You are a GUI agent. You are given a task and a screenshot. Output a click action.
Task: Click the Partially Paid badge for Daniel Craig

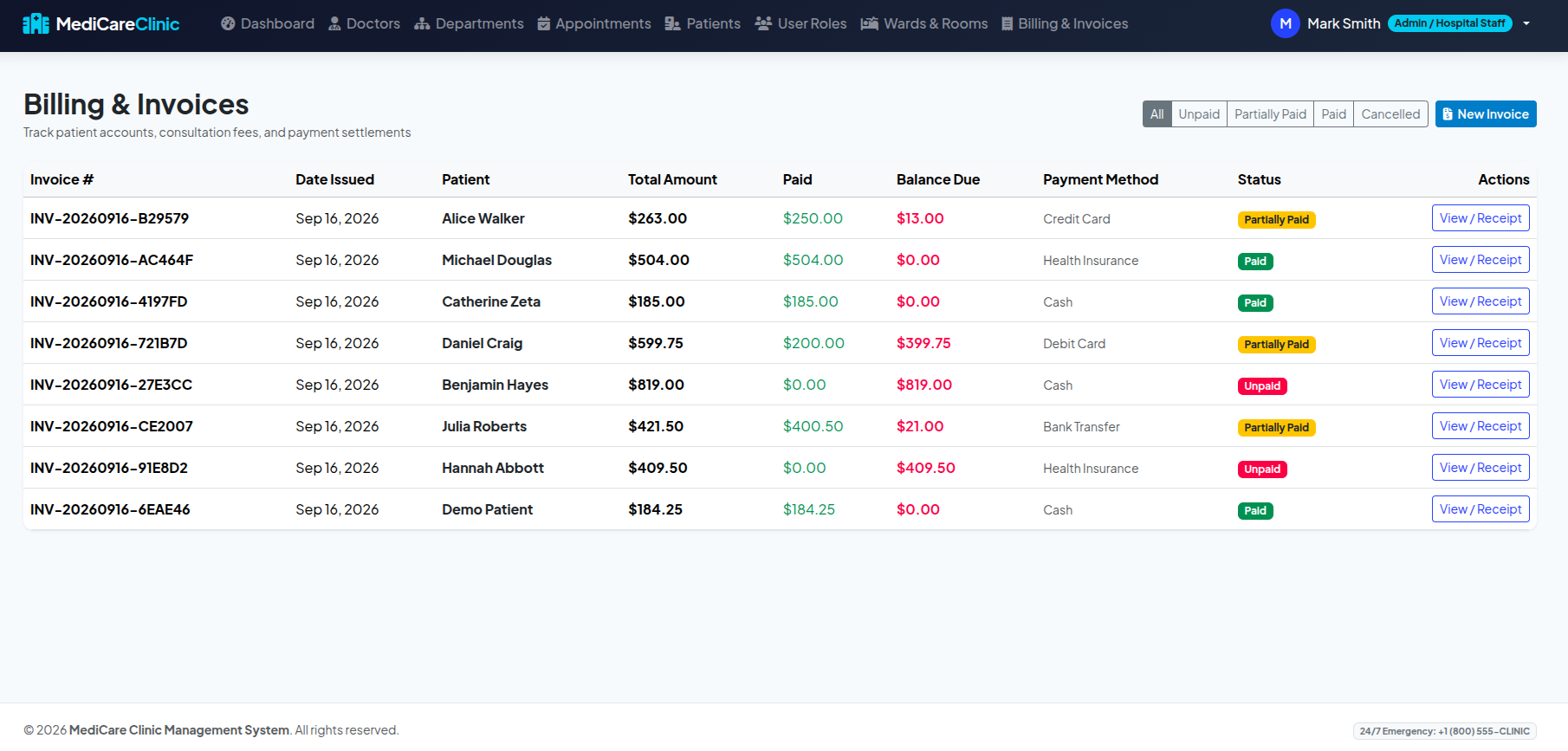point(1276,345)
